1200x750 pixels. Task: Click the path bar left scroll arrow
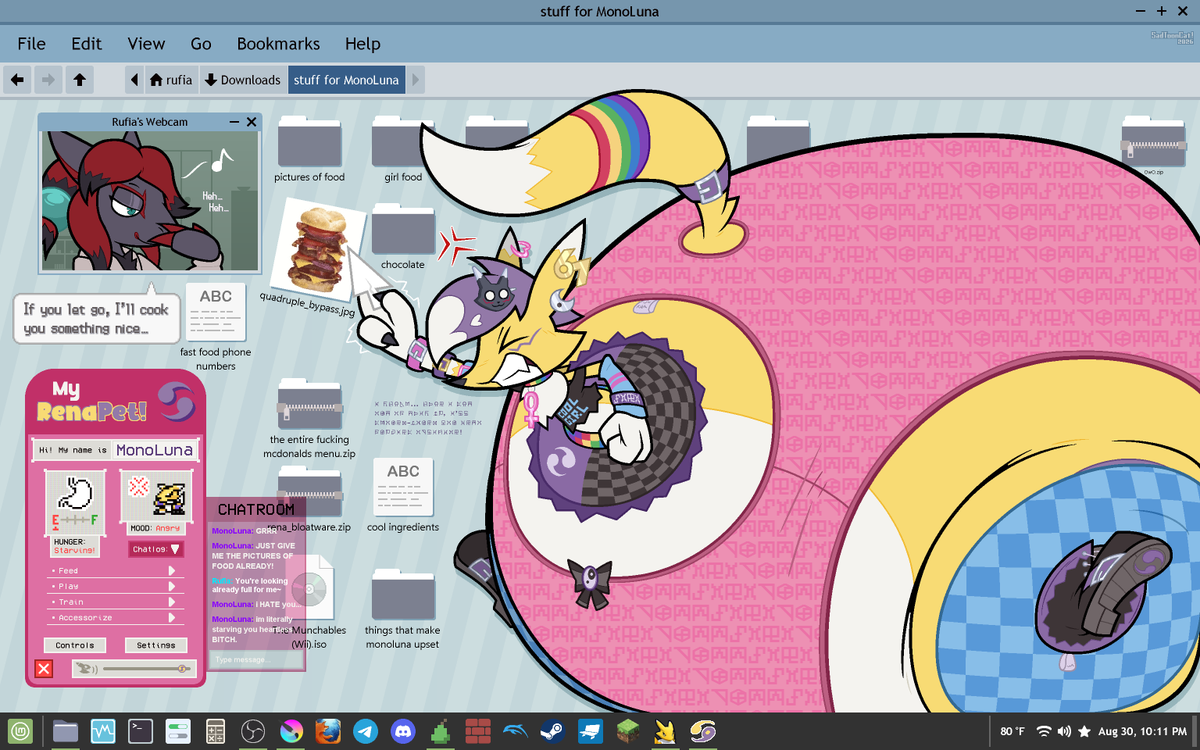point(134,80)
